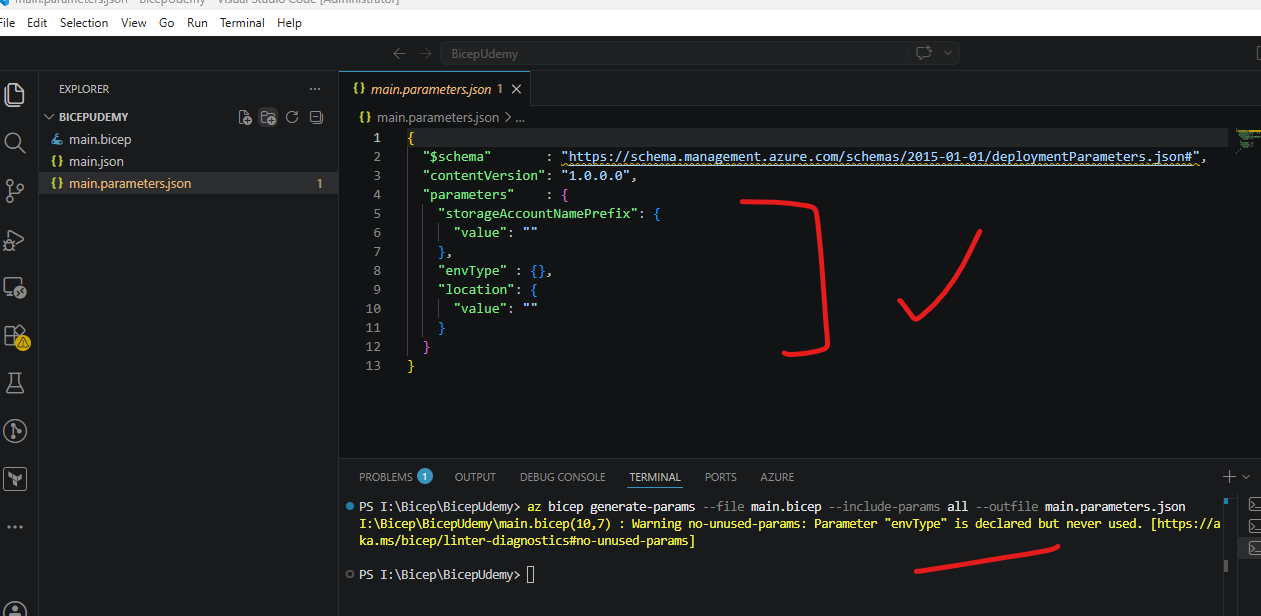The height and width of the screenshot is (616, 1261).
Task: Close the main.parameters.json editor tab
Action: click(x=517, y=89)
